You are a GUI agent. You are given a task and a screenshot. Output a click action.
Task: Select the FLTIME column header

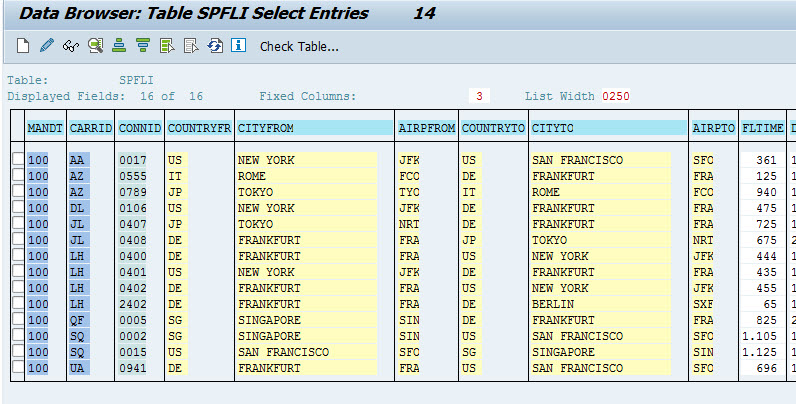coord(763,129)
